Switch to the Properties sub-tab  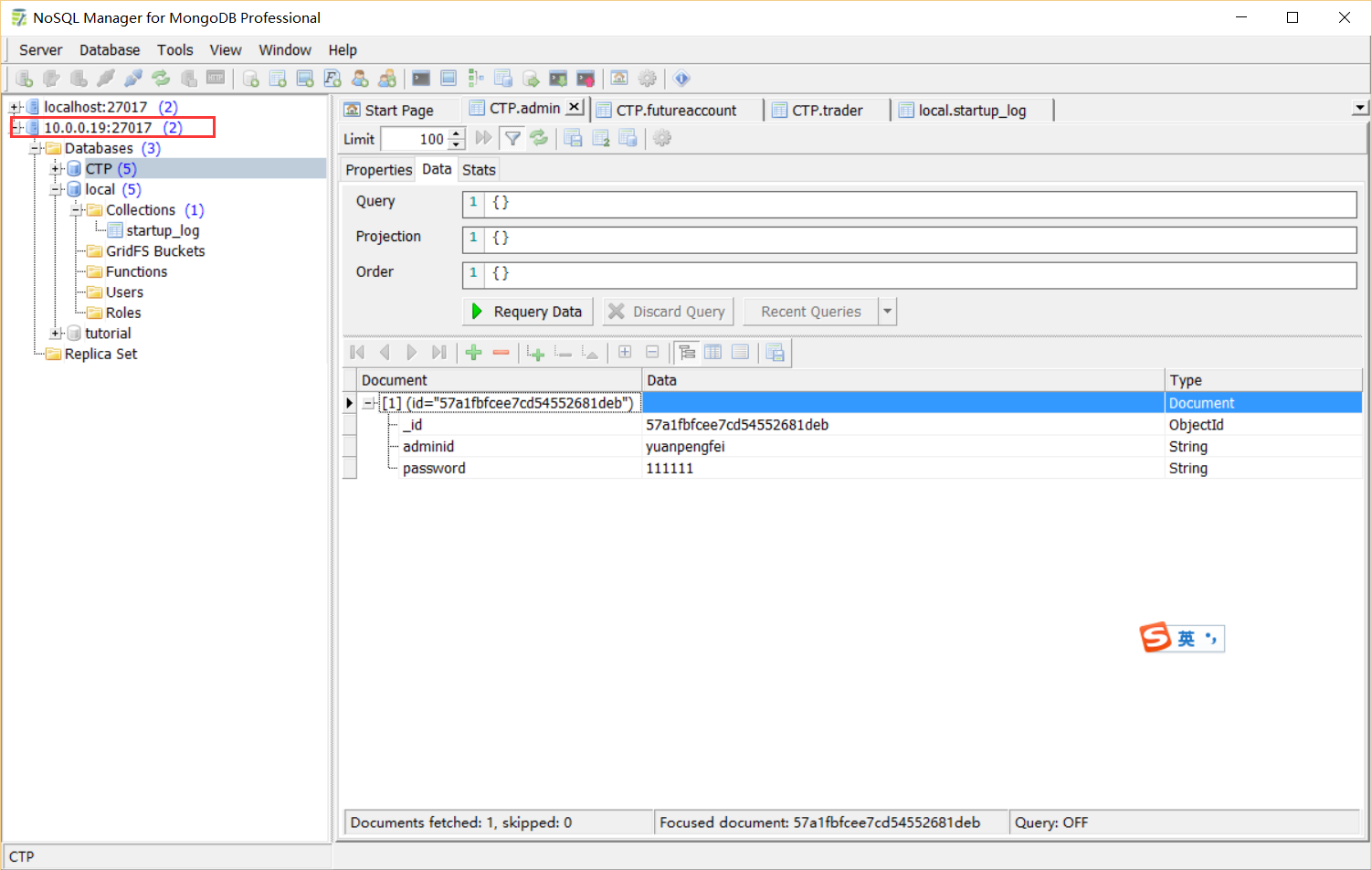coord(379,170)
